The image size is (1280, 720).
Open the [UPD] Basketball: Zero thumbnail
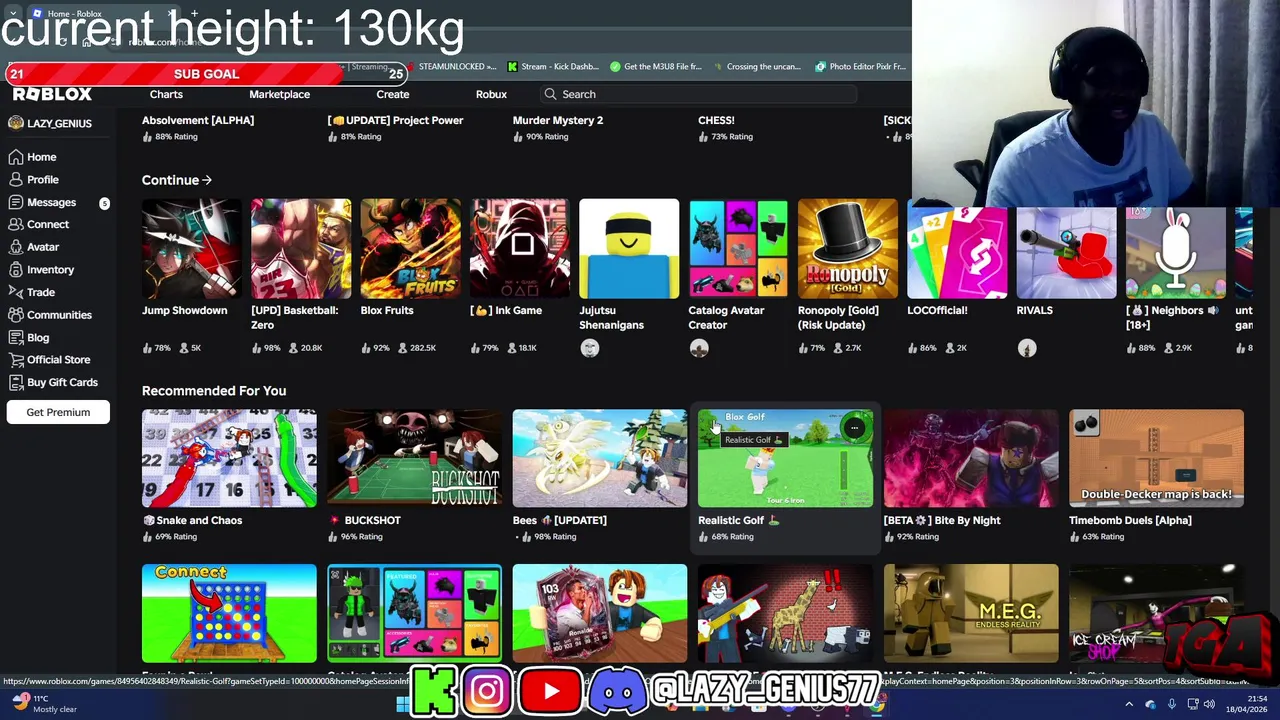coord(301,249)
